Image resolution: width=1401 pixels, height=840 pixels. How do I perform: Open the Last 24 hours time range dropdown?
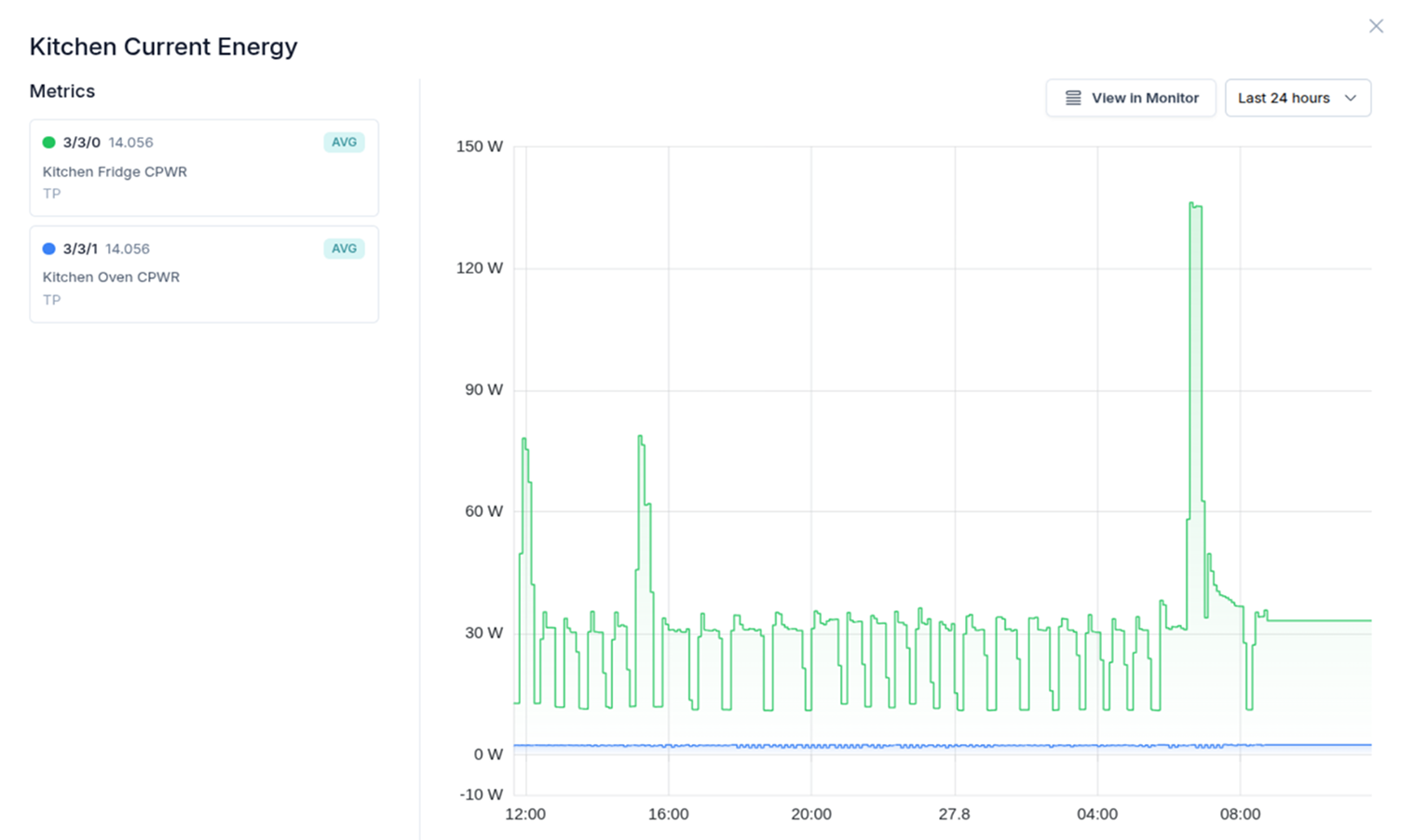click(x=1298, y=98)
